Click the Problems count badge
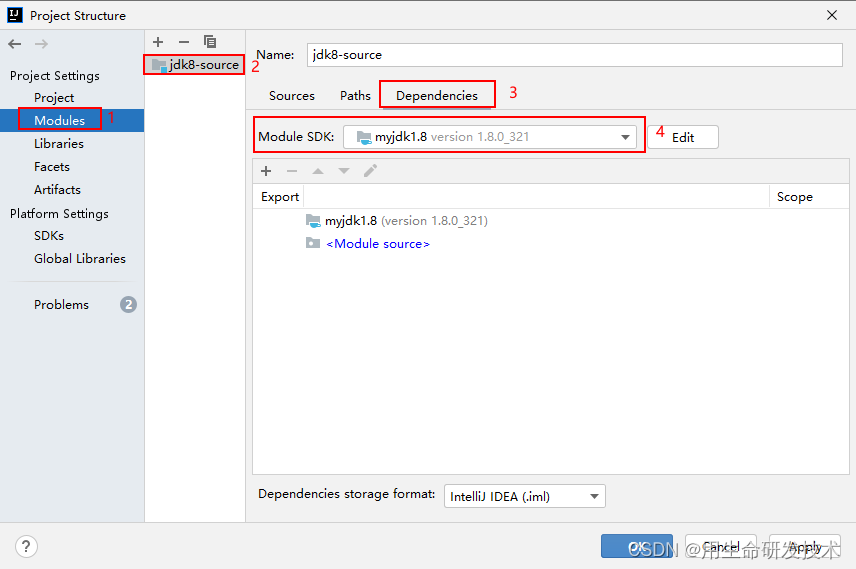This screenshot has height=569, width=856. 128,304
